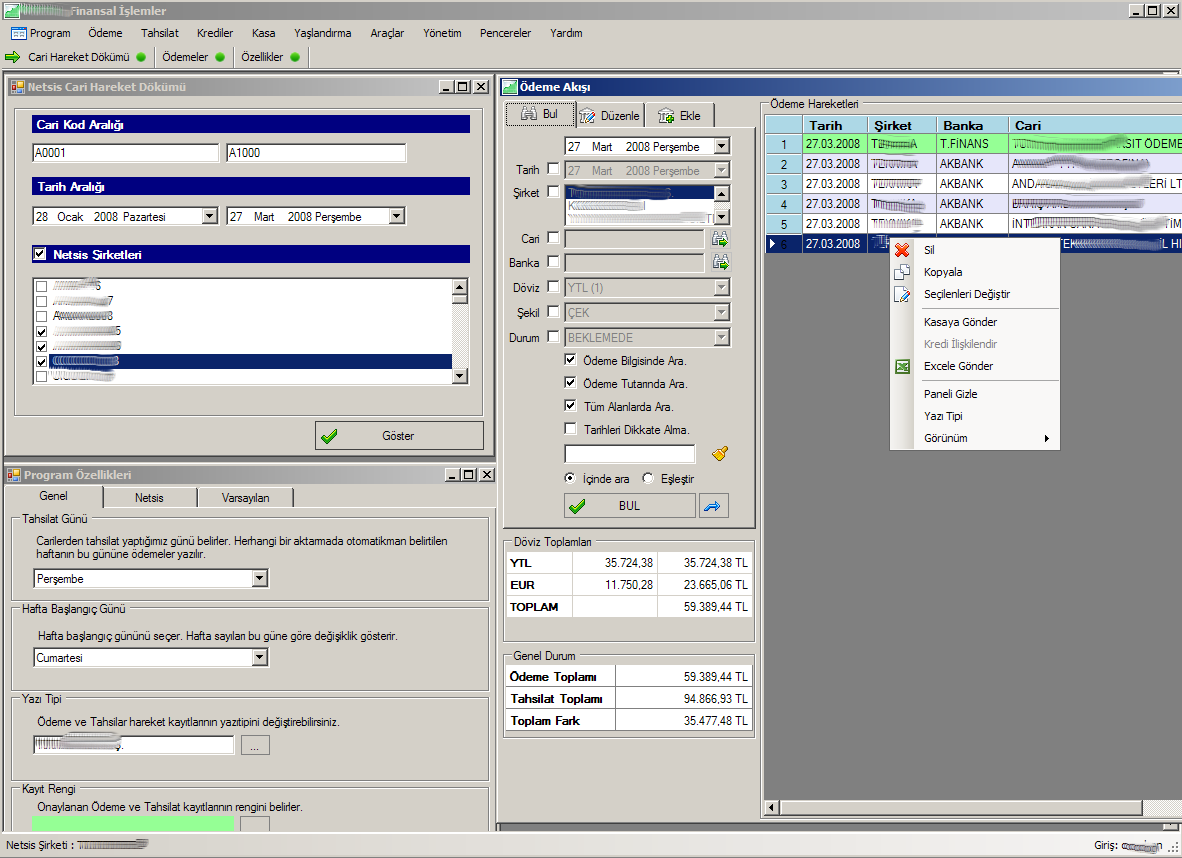Click the Göster button
The width and height of the screenshot is (1182, 858).
pos(399,436)
